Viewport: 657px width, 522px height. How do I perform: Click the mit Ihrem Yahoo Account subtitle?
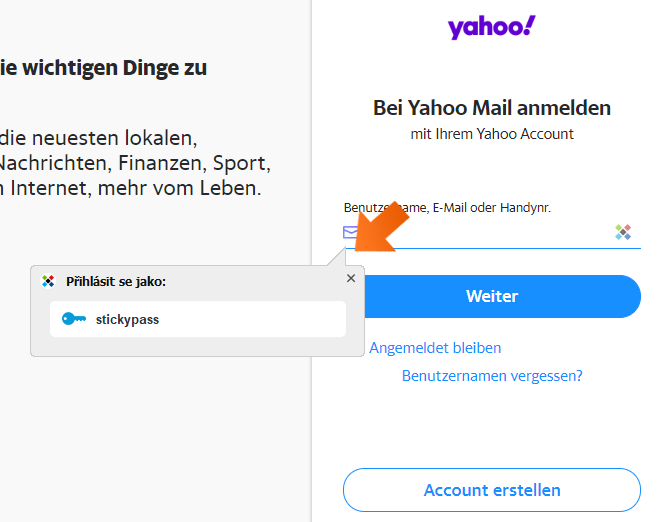492,134
